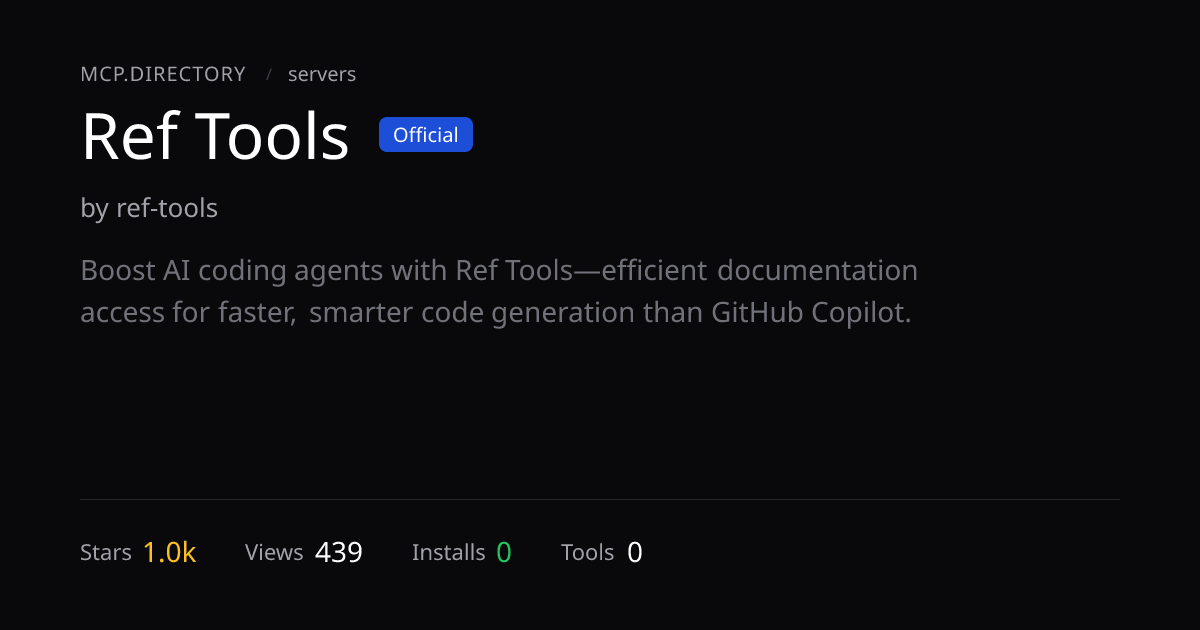Go to the servers breadcrumb
This screenshot has height=630, width=1200.
[x=322, y=74]
